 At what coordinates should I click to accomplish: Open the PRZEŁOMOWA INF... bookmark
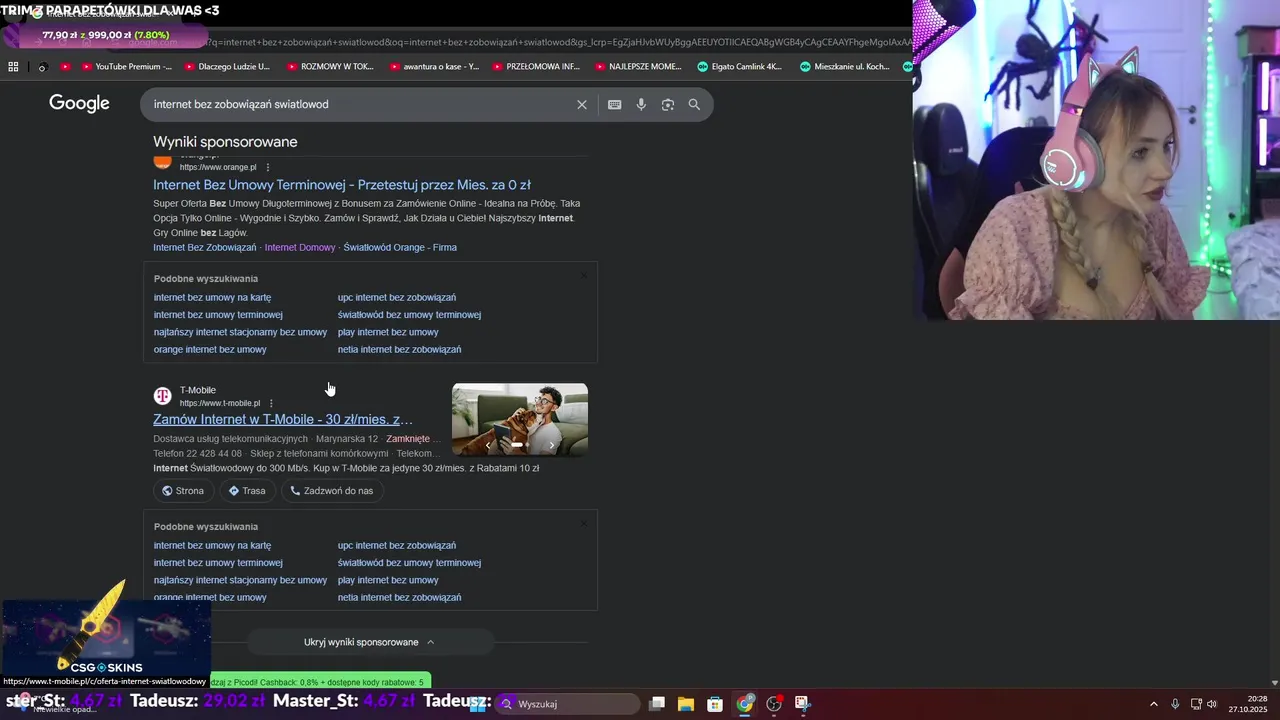click(536, 67)
